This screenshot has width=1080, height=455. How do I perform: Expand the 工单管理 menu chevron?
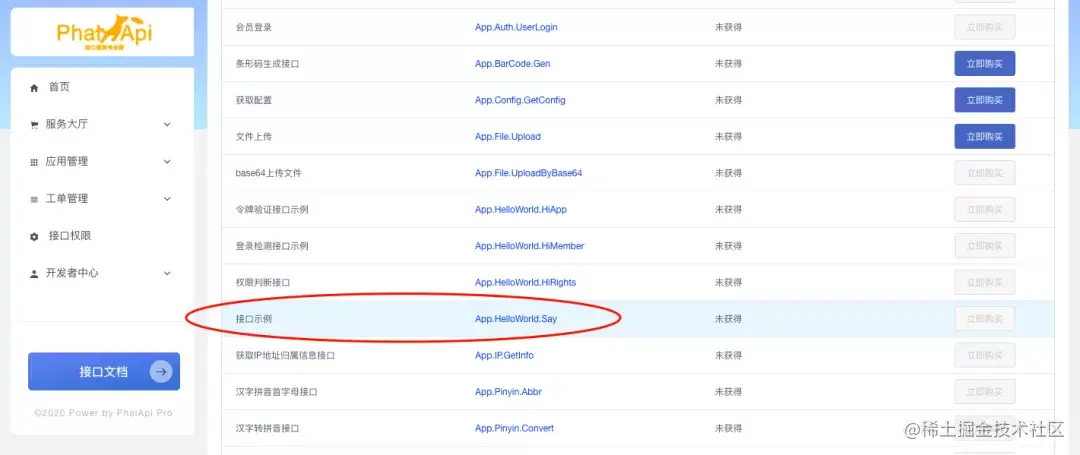167,199
